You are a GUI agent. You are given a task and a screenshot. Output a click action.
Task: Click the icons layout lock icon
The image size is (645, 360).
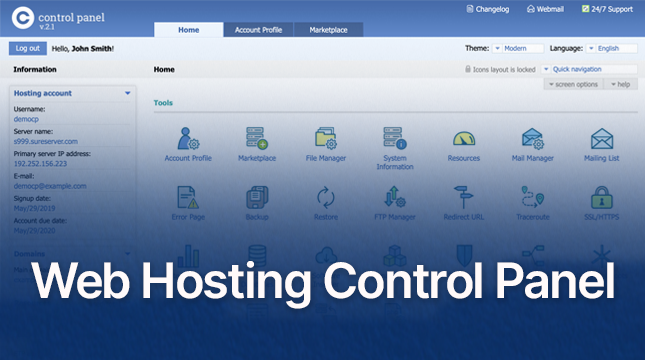(x=468, y=69)
